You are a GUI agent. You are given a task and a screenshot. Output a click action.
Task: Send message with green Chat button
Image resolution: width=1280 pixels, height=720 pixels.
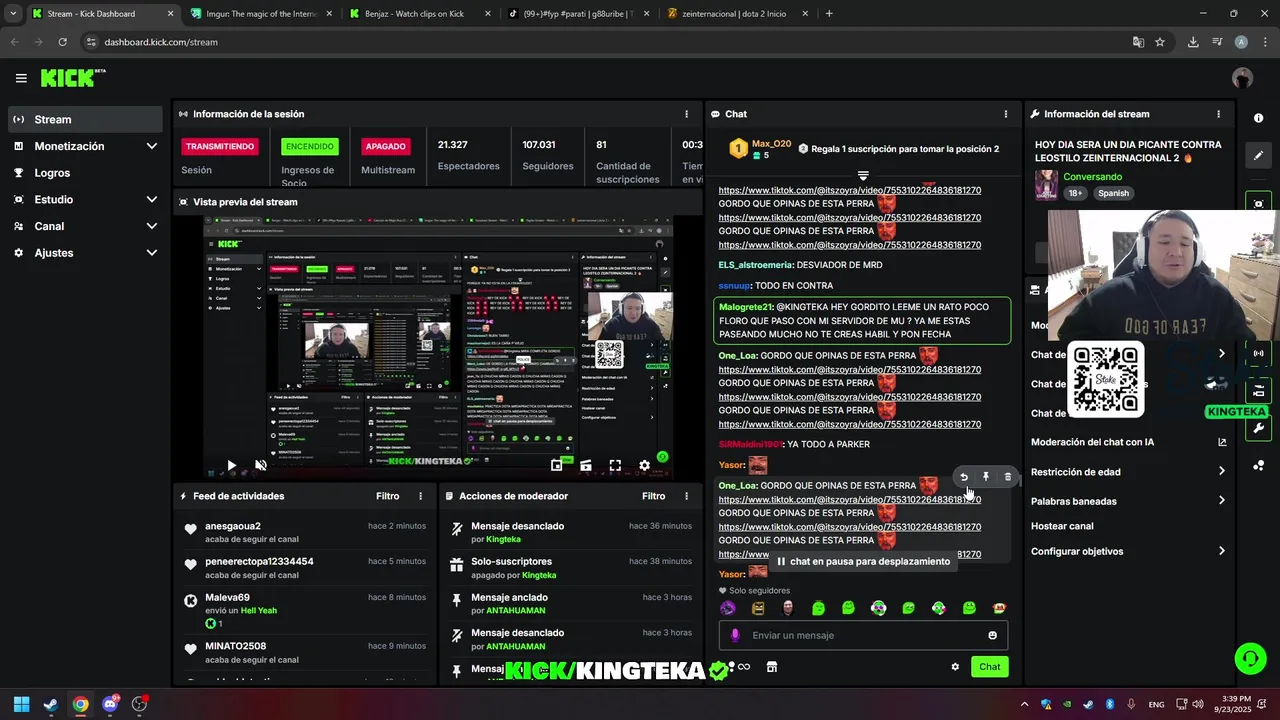tap(989, 667)
